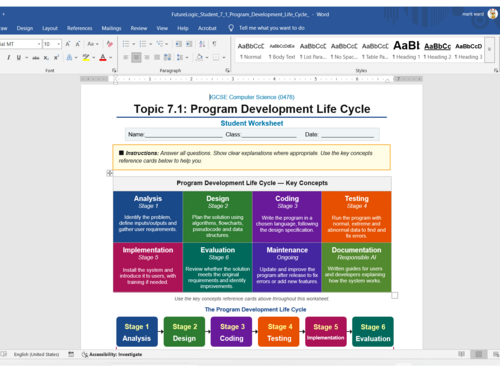
Task: Open the Styles pane launcher
Action: click(496, 70)
